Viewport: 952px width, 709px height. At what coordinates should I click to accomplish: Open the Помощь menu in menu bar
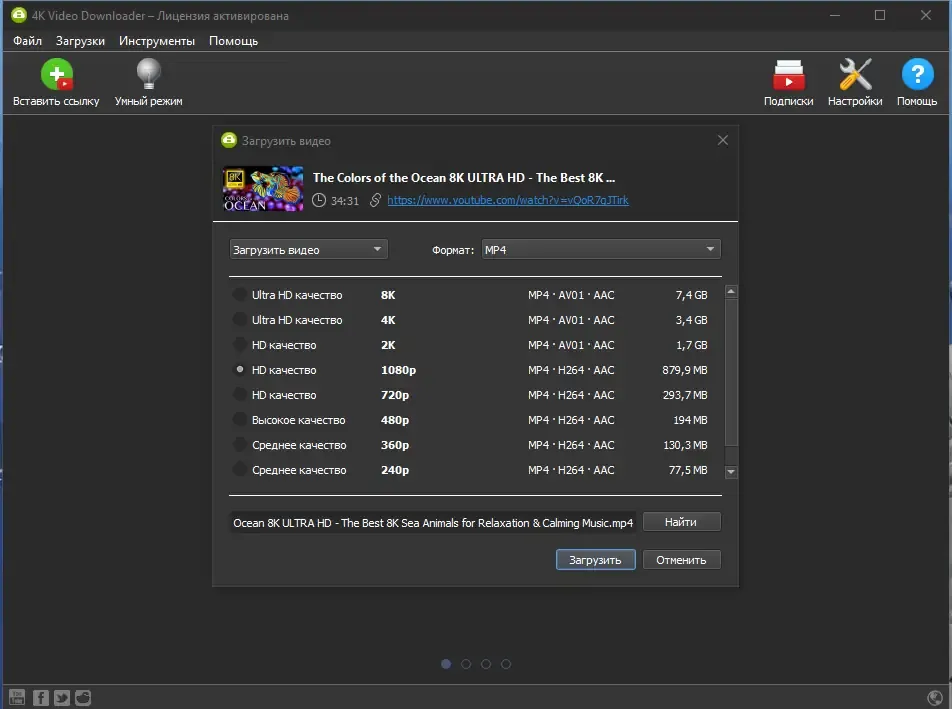coord(233,41)
